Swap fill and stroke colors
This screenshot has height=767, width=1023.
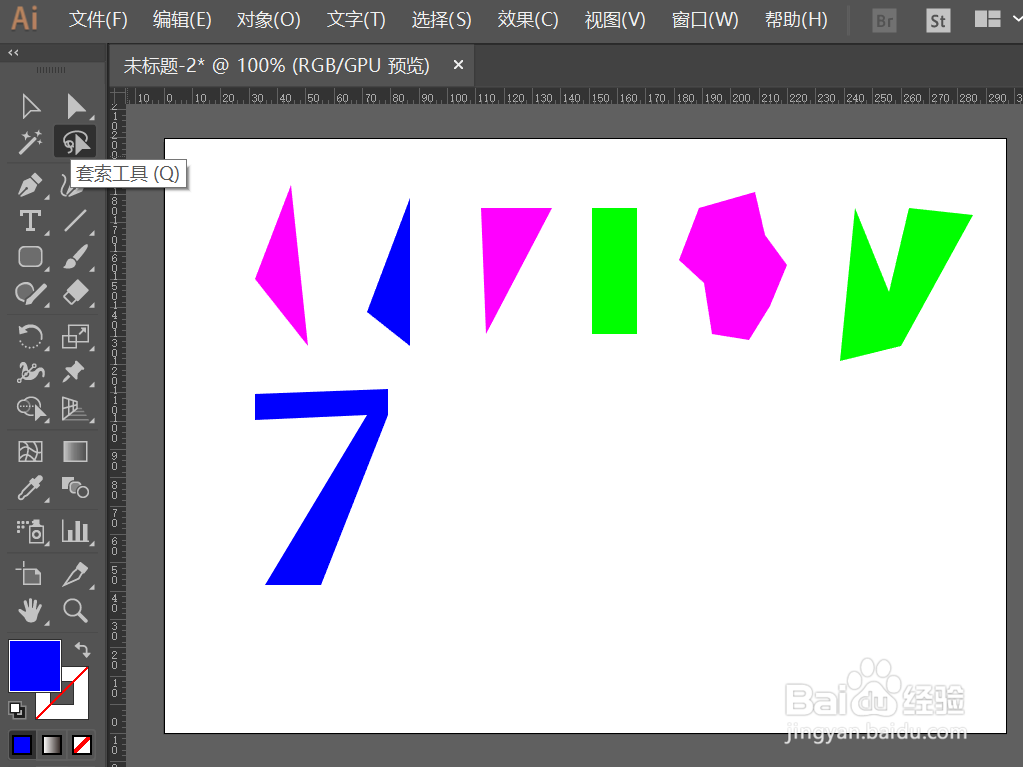(x=82, y=649)
